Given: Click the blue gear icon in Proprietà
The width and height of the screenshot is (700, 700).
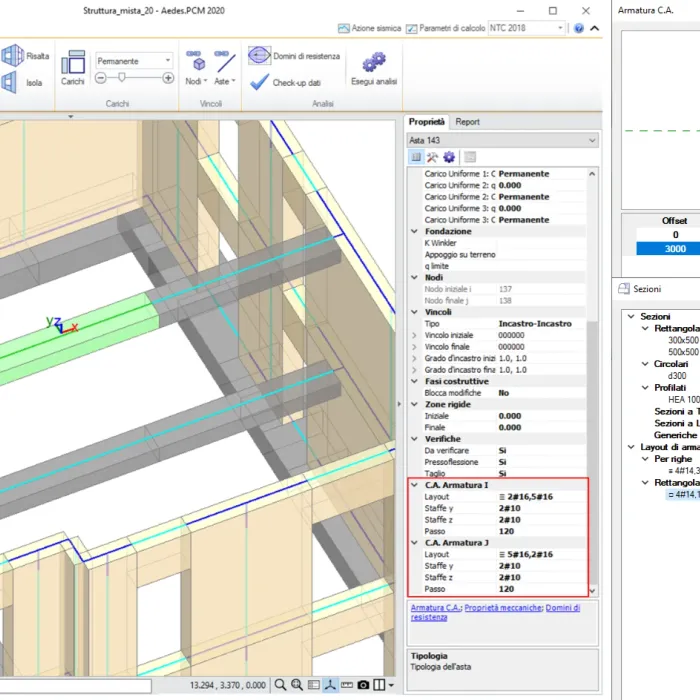Looking at the screenshot, I should tap(449, 157).
